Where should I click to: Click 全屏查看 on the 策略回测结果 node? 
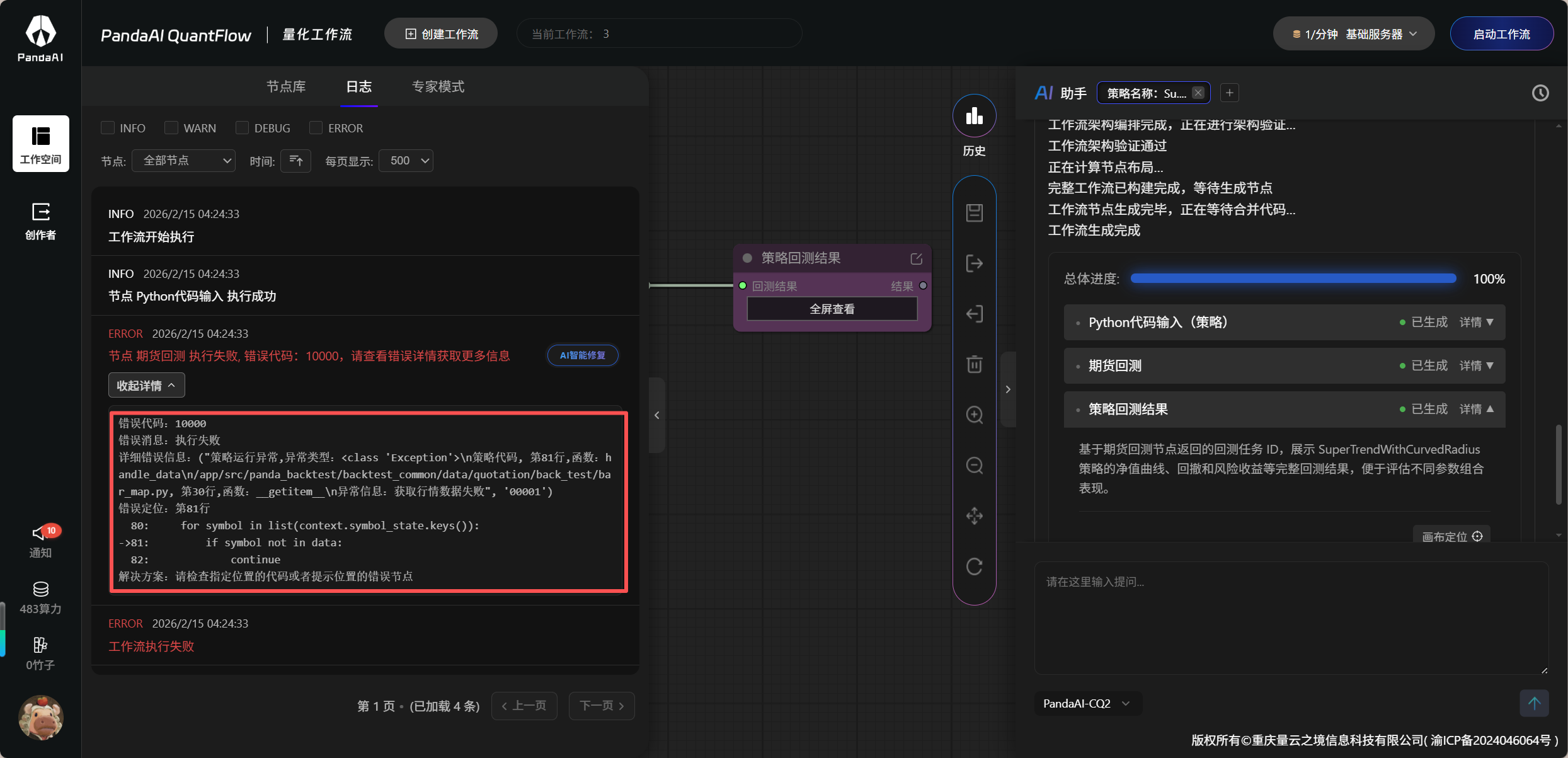[832, 309]
